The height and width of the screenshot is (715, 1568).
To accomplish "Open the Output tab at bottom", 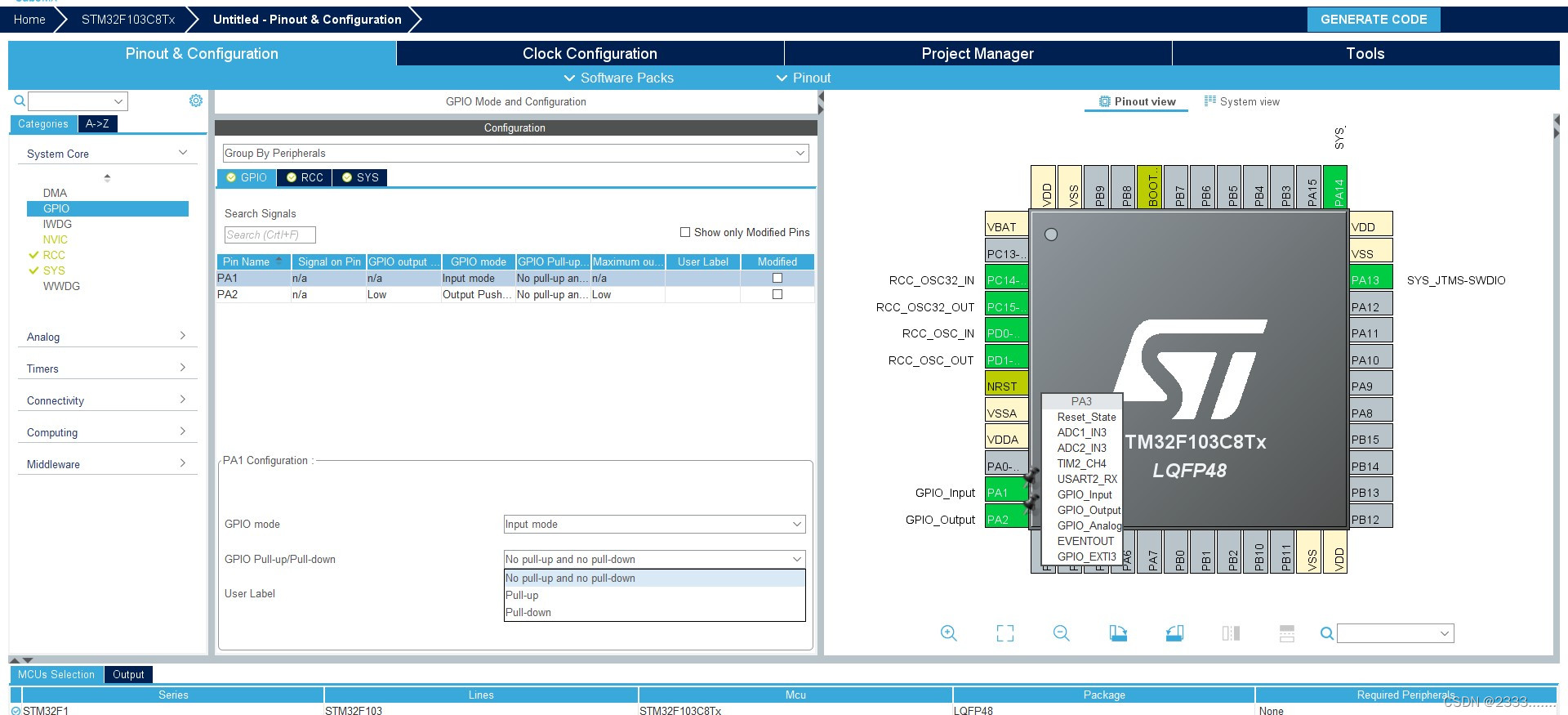I will click(128, 674).
